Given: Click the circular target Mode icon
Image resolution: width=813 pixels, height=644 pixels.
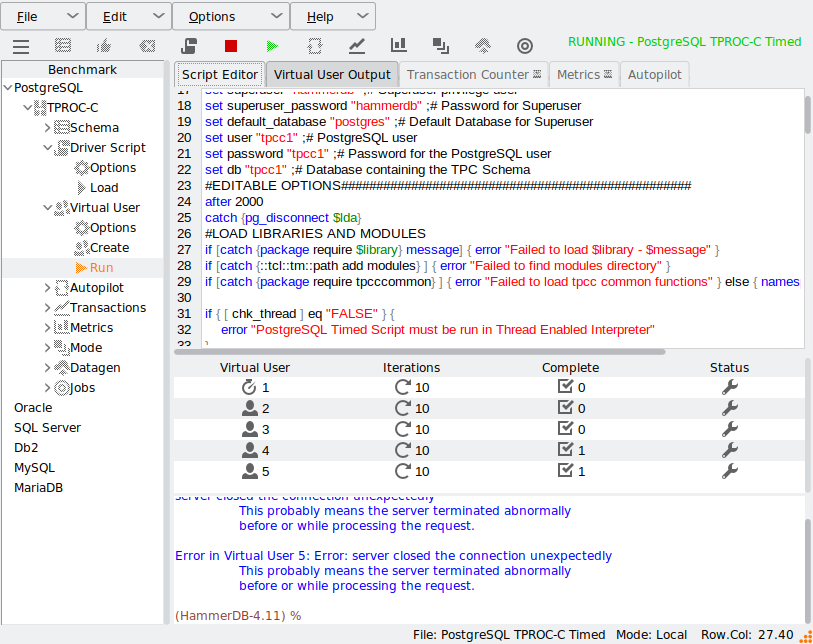Looking at the screenshot, I should click(525, 46).
